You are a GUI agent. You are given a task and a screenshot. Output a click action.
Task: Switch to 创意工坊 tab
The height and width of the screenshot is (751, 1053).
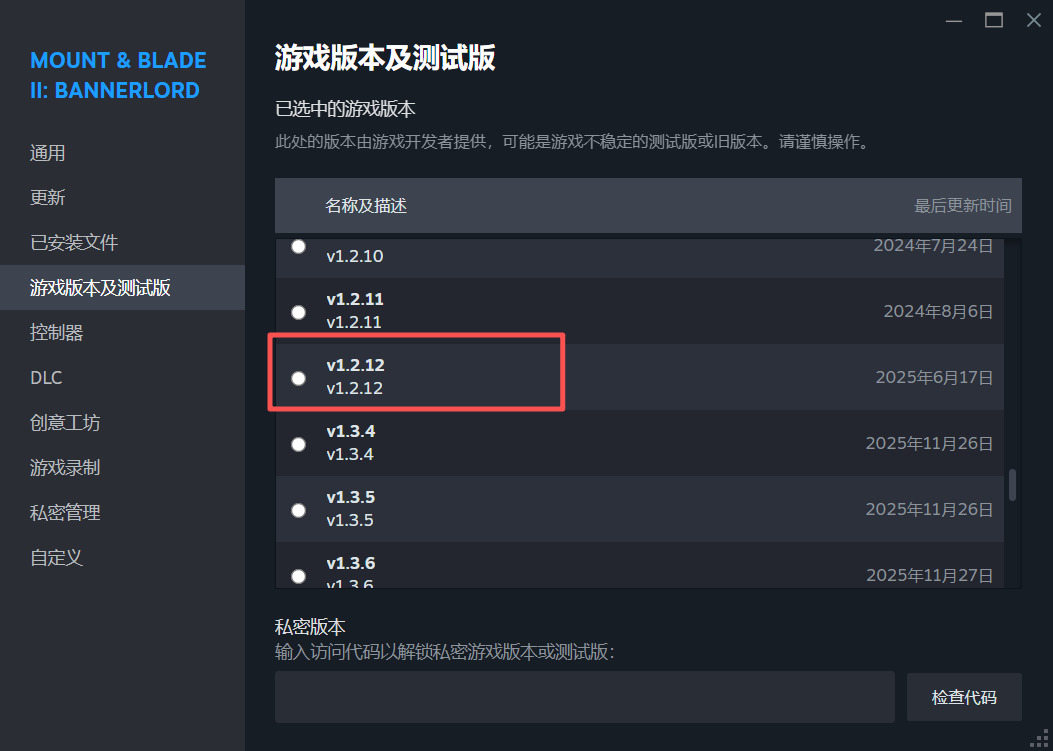[65, 423]
